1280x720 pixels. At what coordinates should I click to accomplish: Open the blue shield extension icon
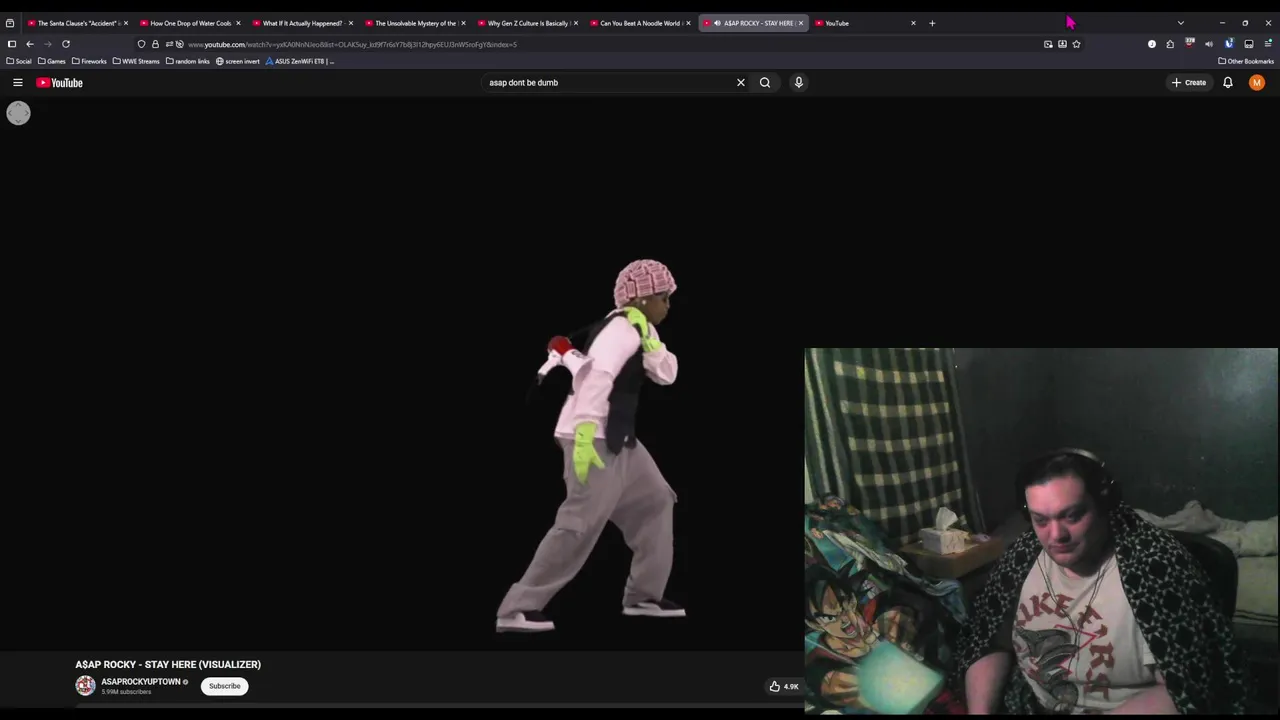[1229, 44]
